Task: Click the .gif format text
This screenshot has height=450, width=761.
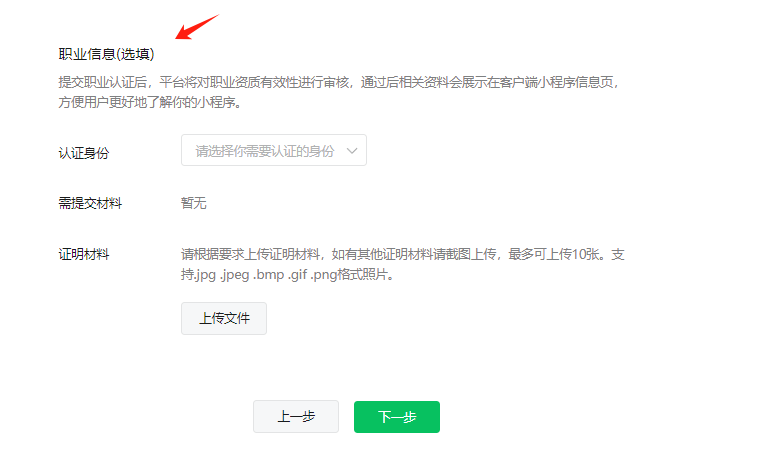Action: pyautogui.click(x=298, y=275)
